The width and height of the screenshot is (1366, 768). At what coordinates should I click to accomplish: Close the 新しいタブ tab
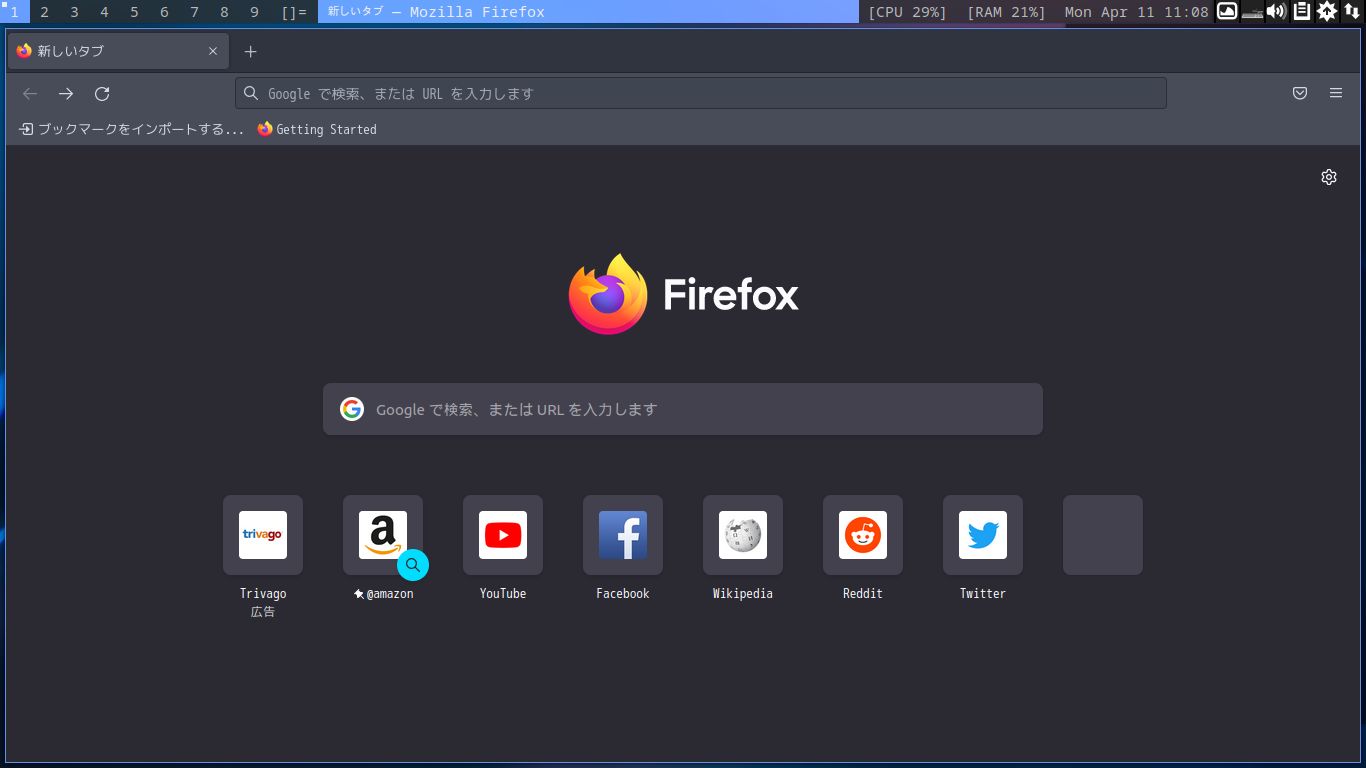coord(213,51)
